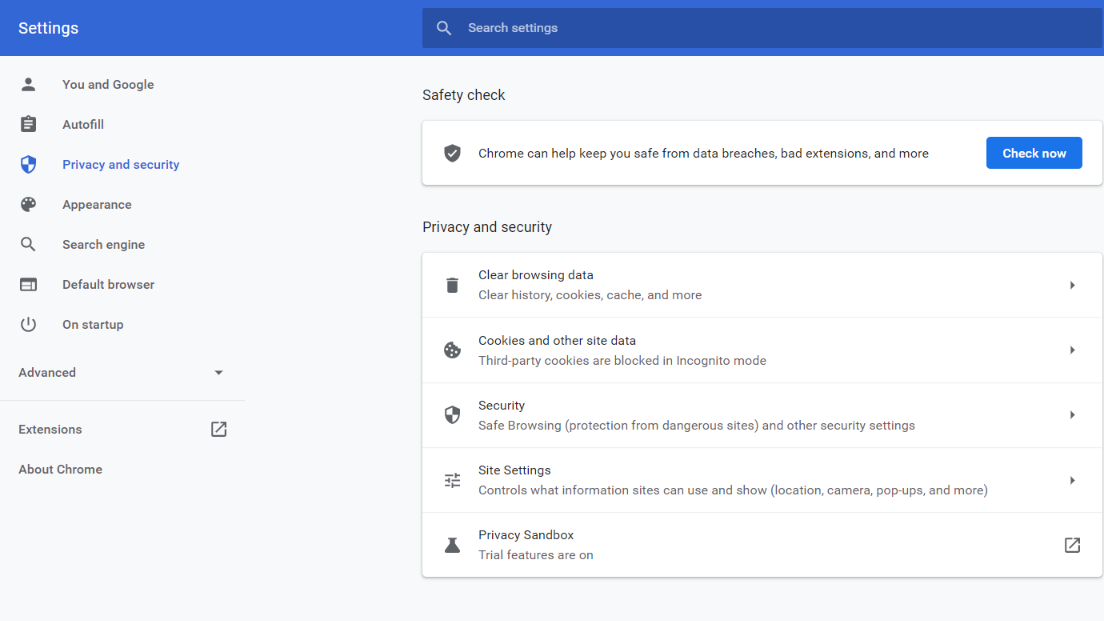Open the On startup section
This screenshot has width=1104, height=621.
[93, 325]
